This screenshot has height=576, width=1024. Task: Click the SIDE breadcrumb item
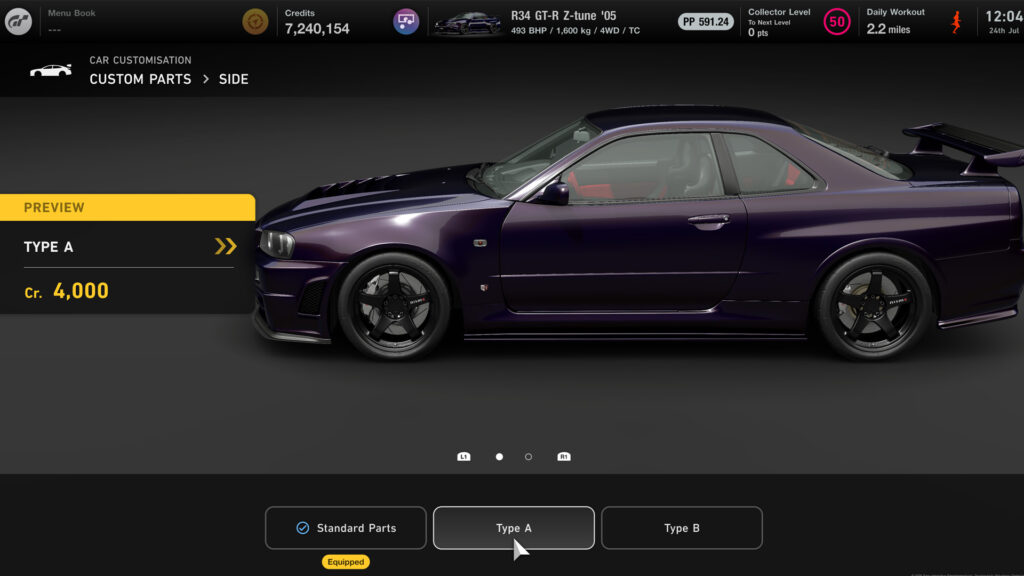coord(234,79)
